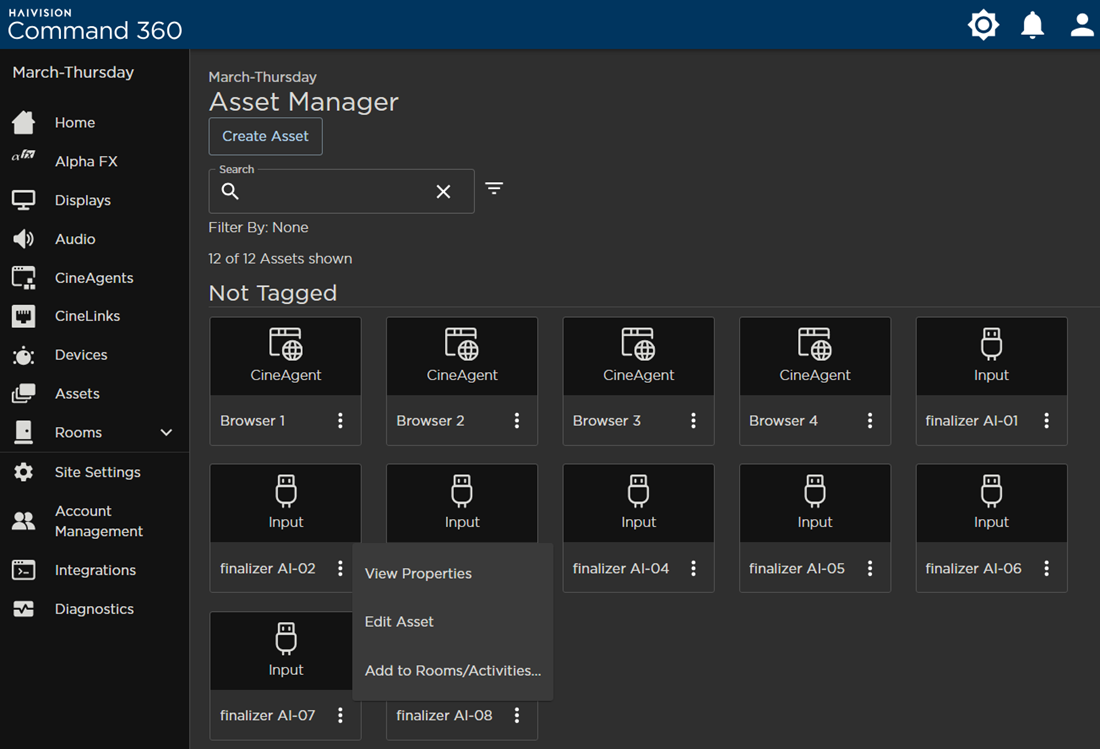Image resolution: width=1100 pixels, height=749 pixels.
Task: Select the Browser 1 CineAgent thumbnail
Action: 286,356
